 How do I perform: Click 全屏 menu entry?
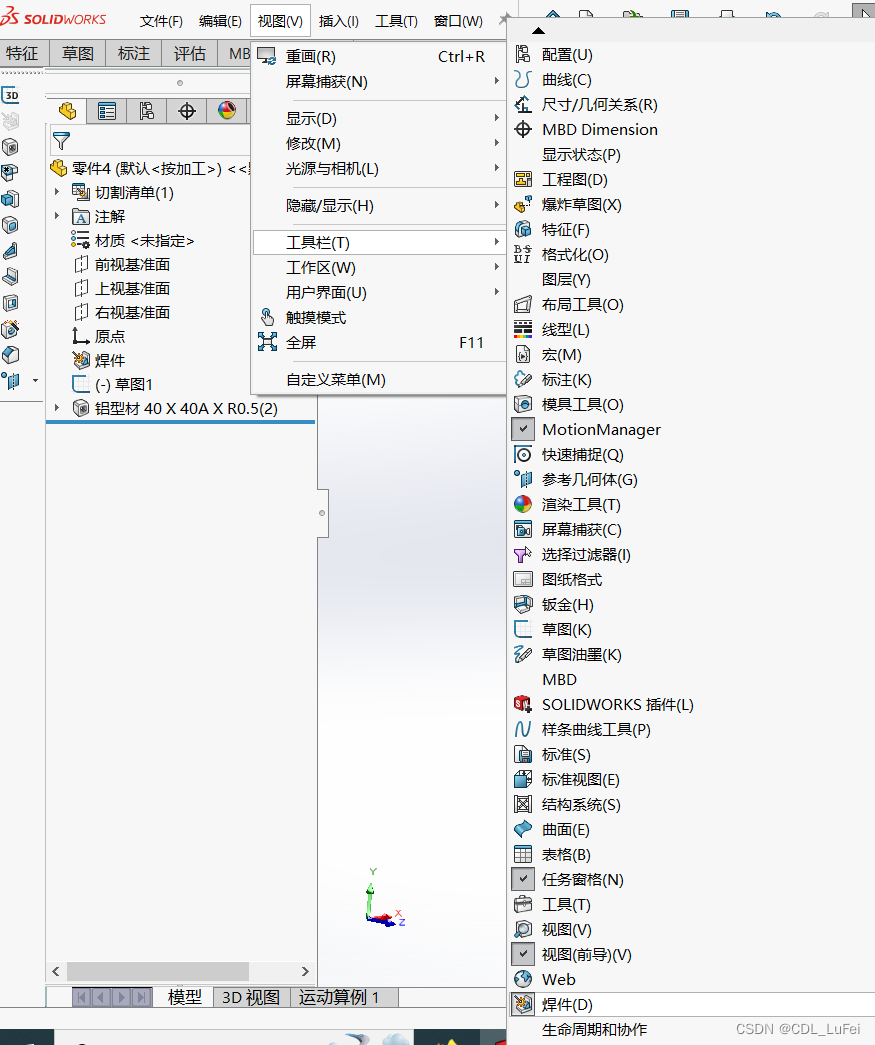tap(379, 343)
